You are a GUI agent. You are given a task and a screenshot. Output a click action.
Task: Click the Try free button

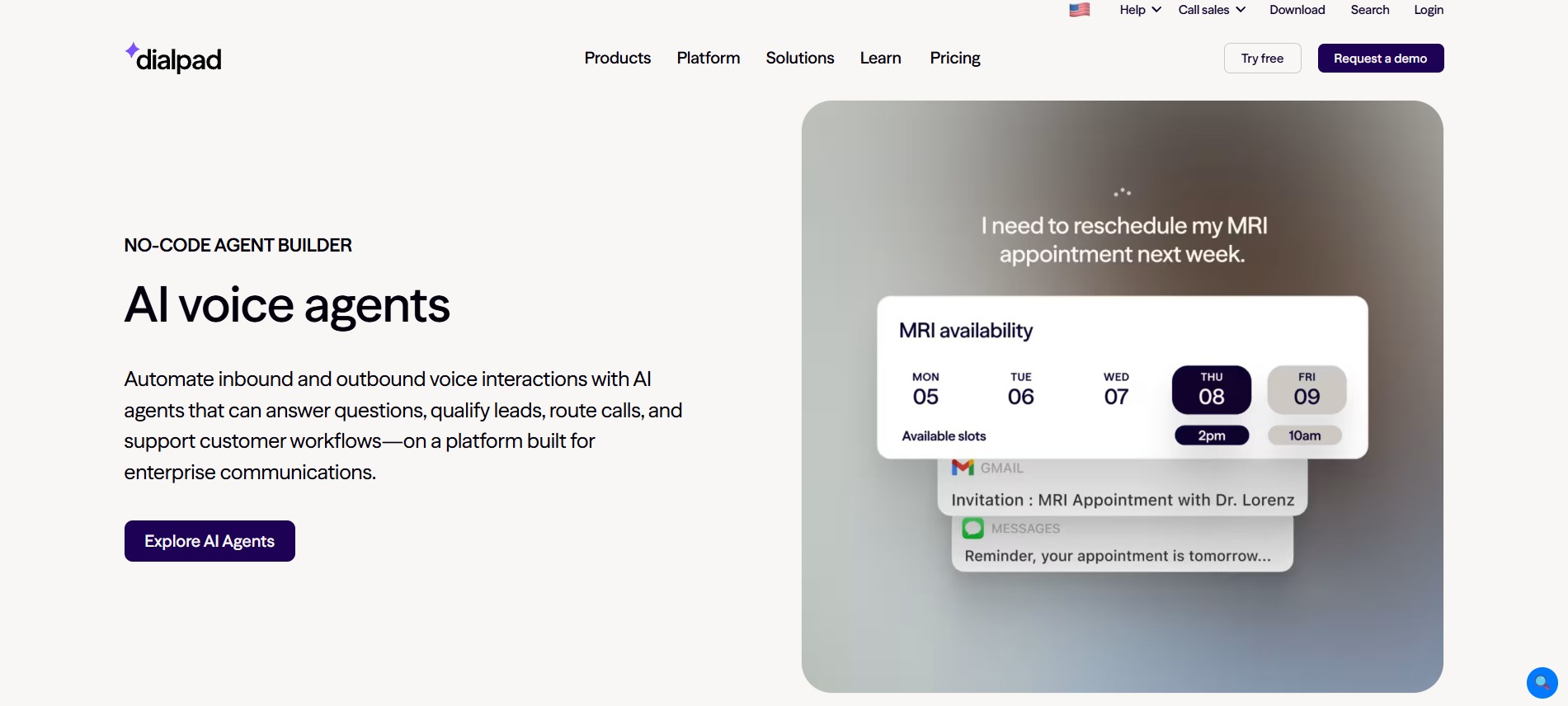click(1263, 59)
